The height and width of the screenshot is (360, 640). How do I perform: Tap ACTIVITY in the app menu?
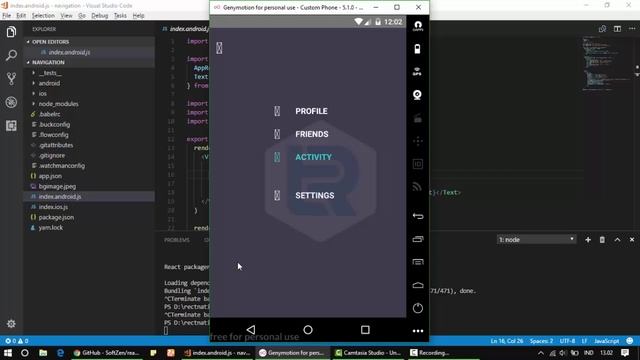pyautogui.click(x=313, y=157)
